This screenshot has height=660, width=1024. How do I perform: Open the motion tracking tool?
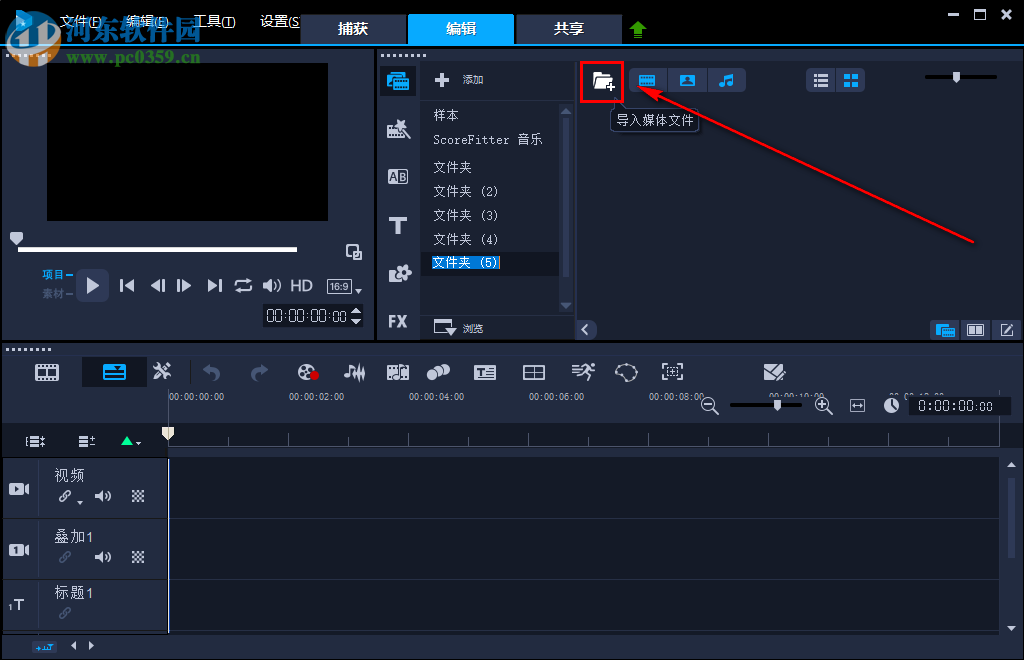[x=583, y=372]
